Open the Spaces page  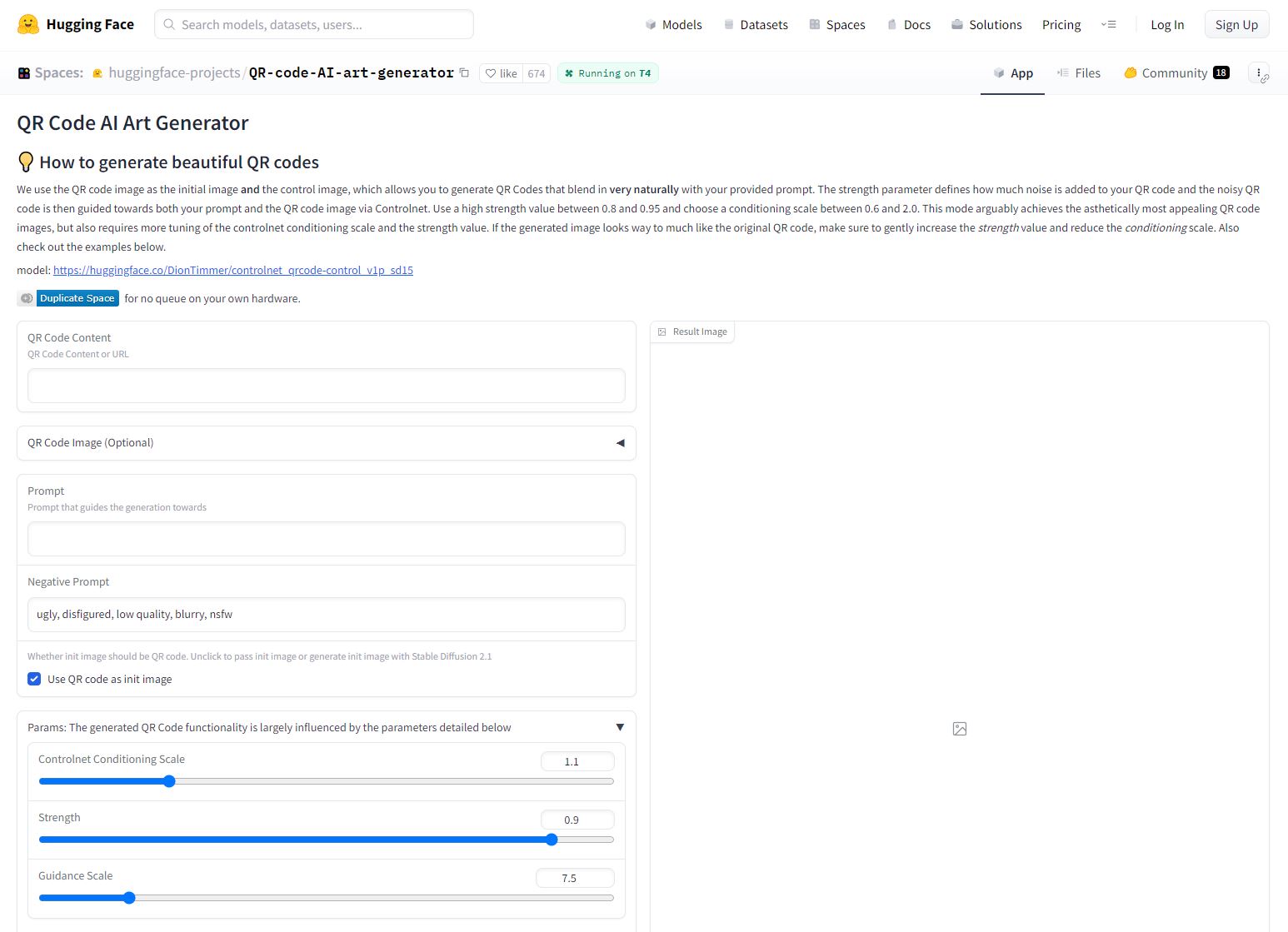[x=837, y=25]
